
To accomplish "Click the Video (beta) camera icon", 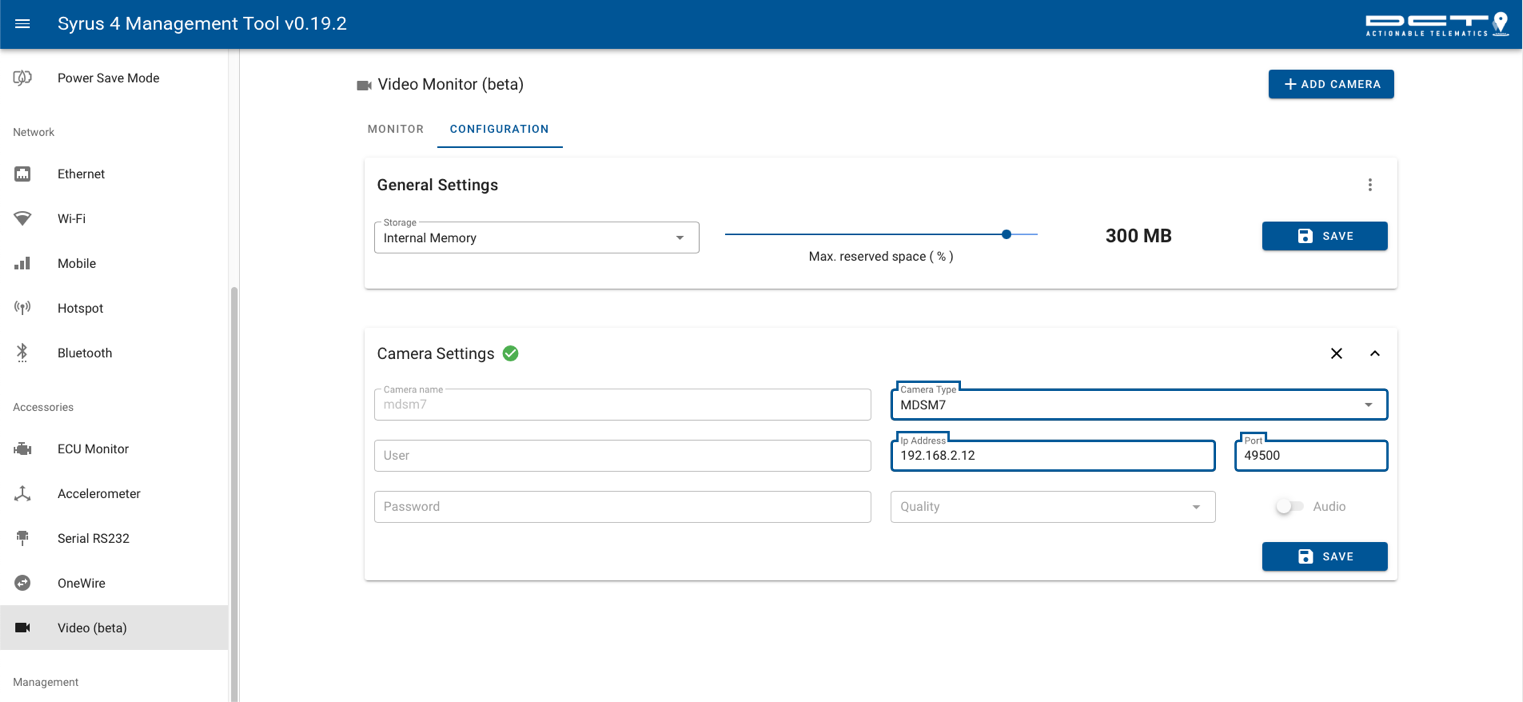I will click(x=22, y=628).
